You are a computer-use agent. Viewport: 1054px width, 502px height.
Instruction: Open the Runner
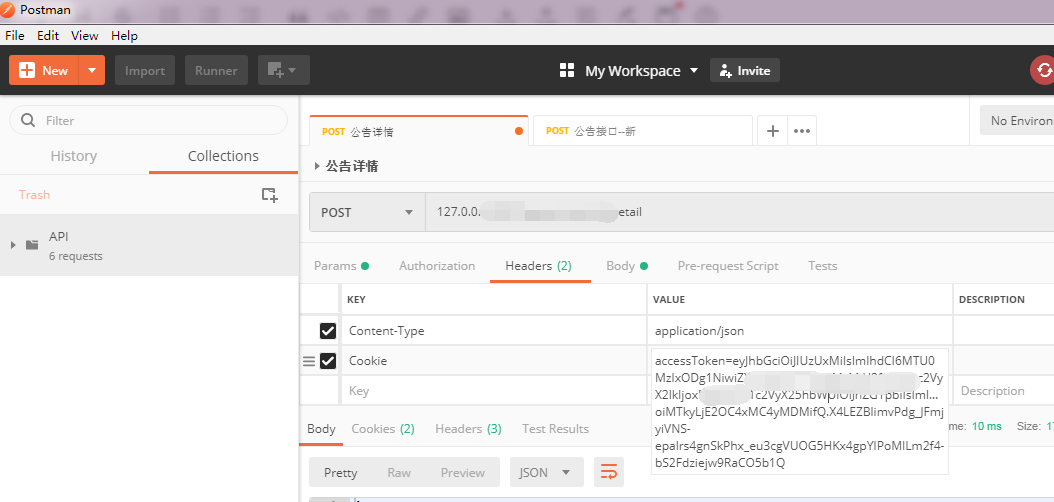[216, 71]
